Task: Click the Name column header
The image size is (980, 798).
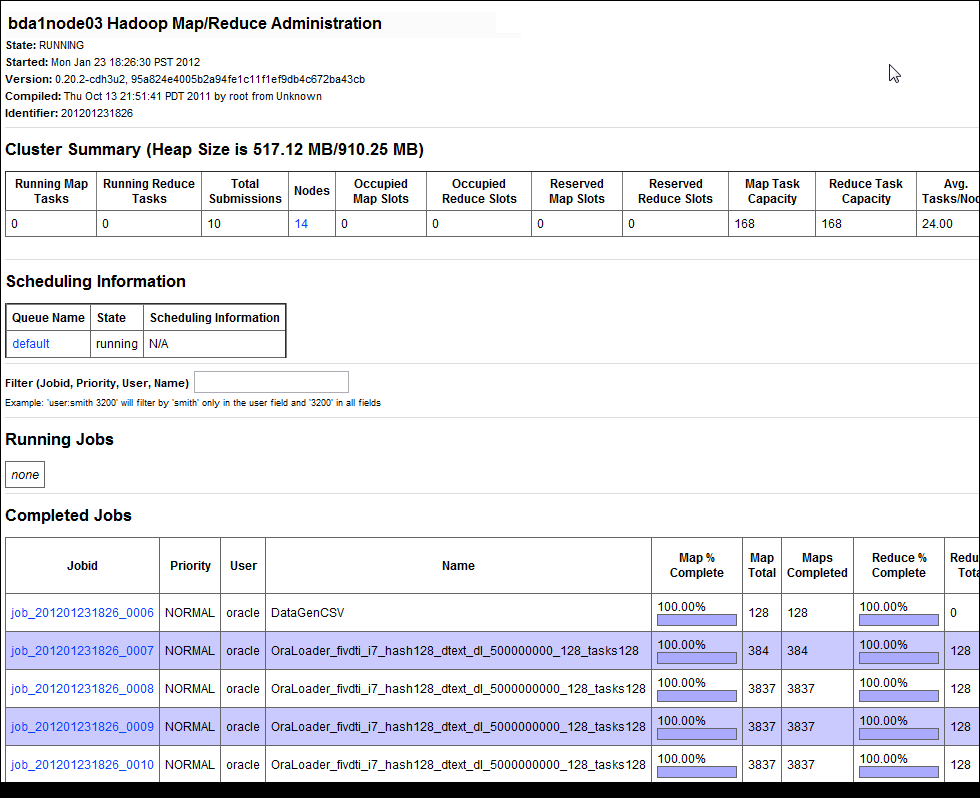Action: tap(458, 566)
